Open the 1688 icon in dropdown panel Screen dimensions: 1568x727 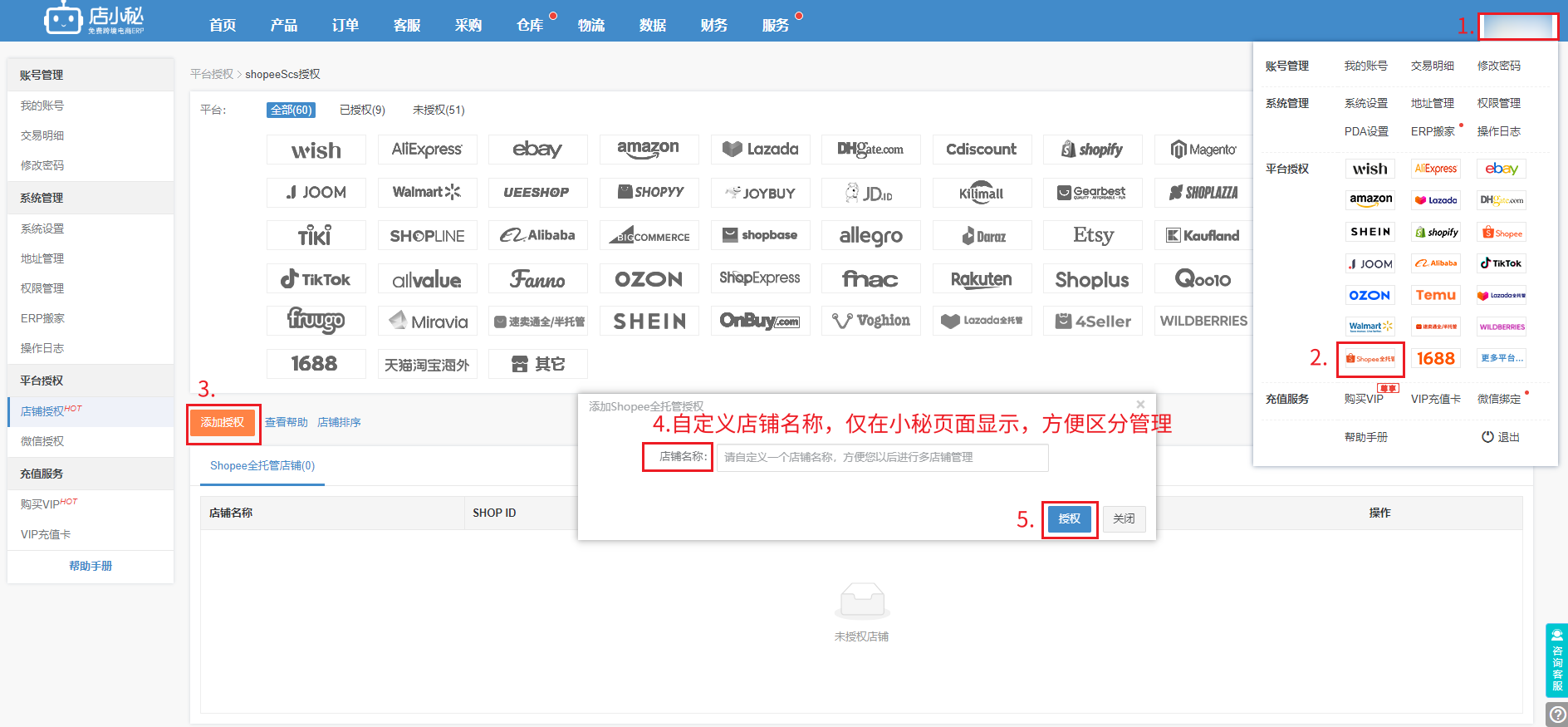(x=1436, y=358)
